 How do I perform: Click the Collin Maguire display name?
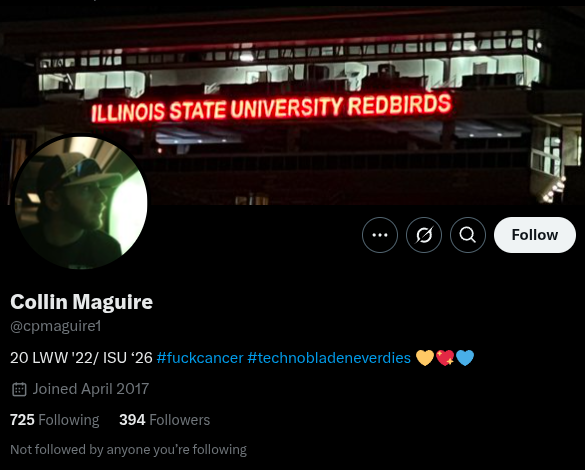81,301
